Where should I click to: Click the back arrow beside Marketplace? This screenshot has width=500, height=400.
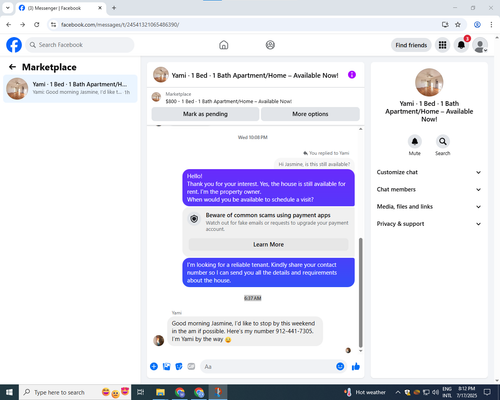click(12, 67)
